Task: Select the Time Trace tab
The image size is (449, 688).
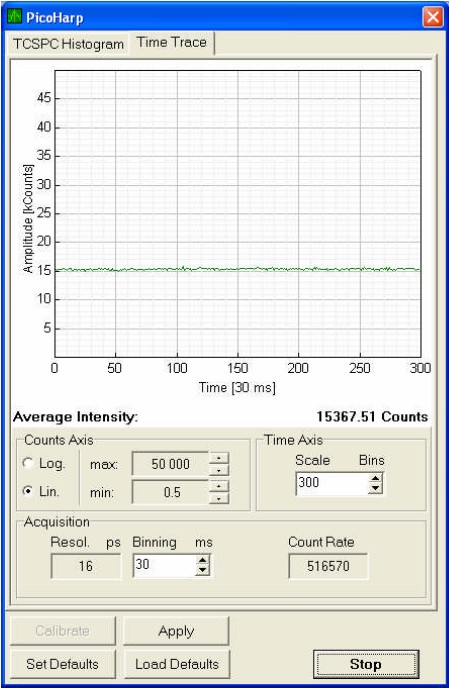Action: tap(172, 43)
